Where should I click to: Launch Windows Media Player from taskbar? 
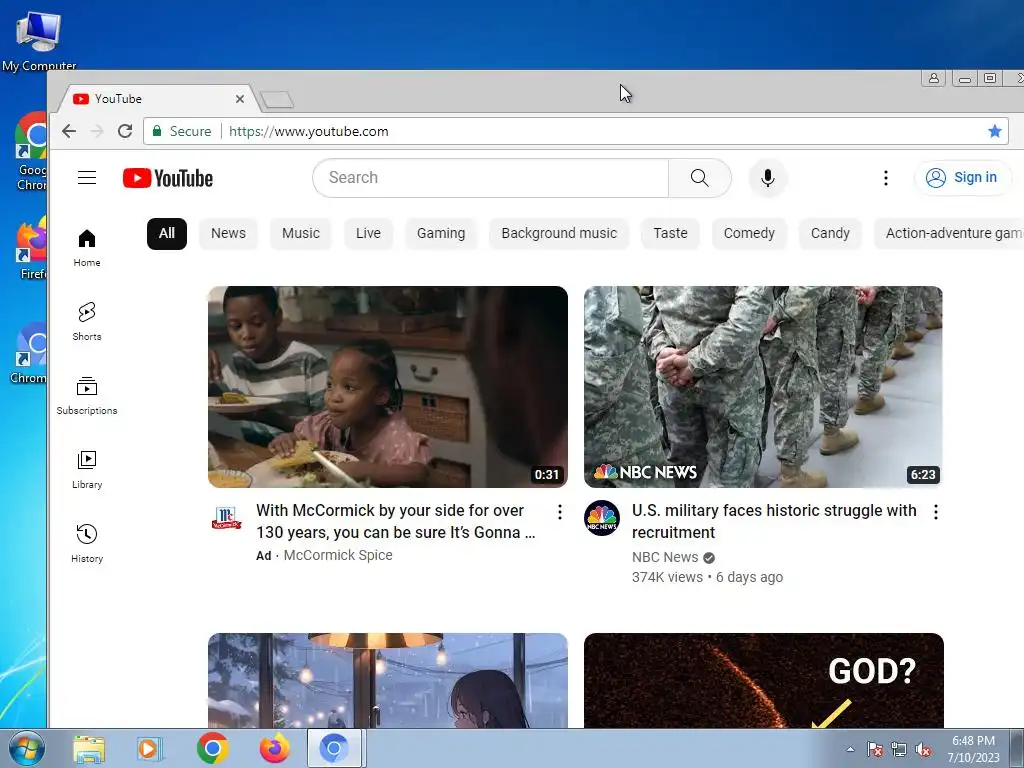(x=150, y=749)
